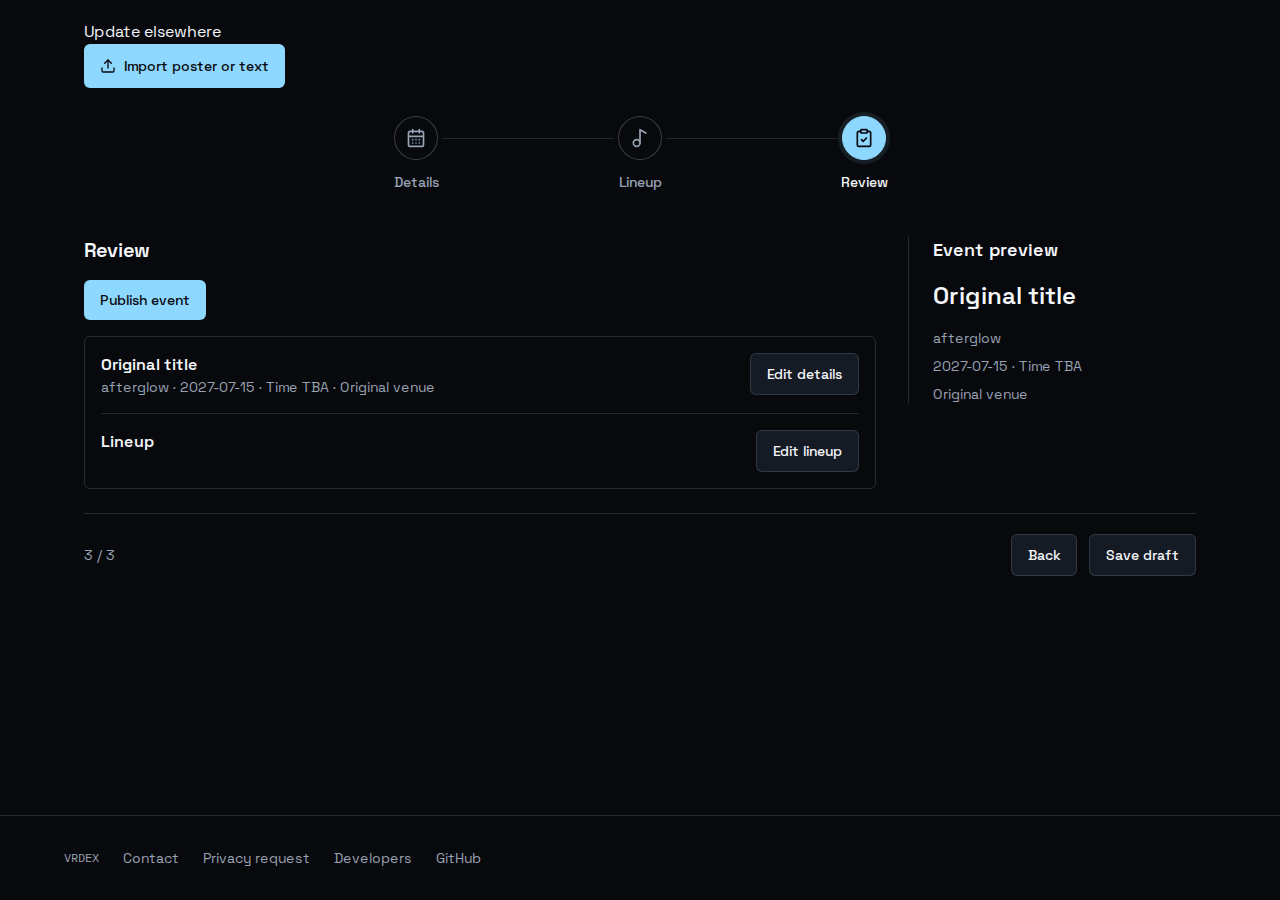
Task: Follow the GitHub link in footer
Action: (x=458, y=858)
